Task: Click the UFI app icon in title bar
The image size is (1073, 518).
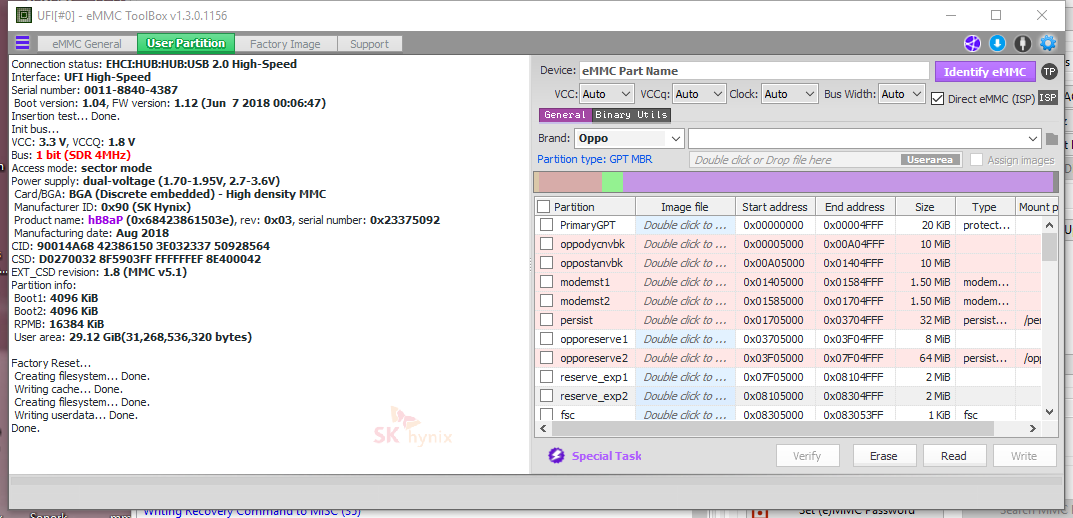Action: point(23,14)
